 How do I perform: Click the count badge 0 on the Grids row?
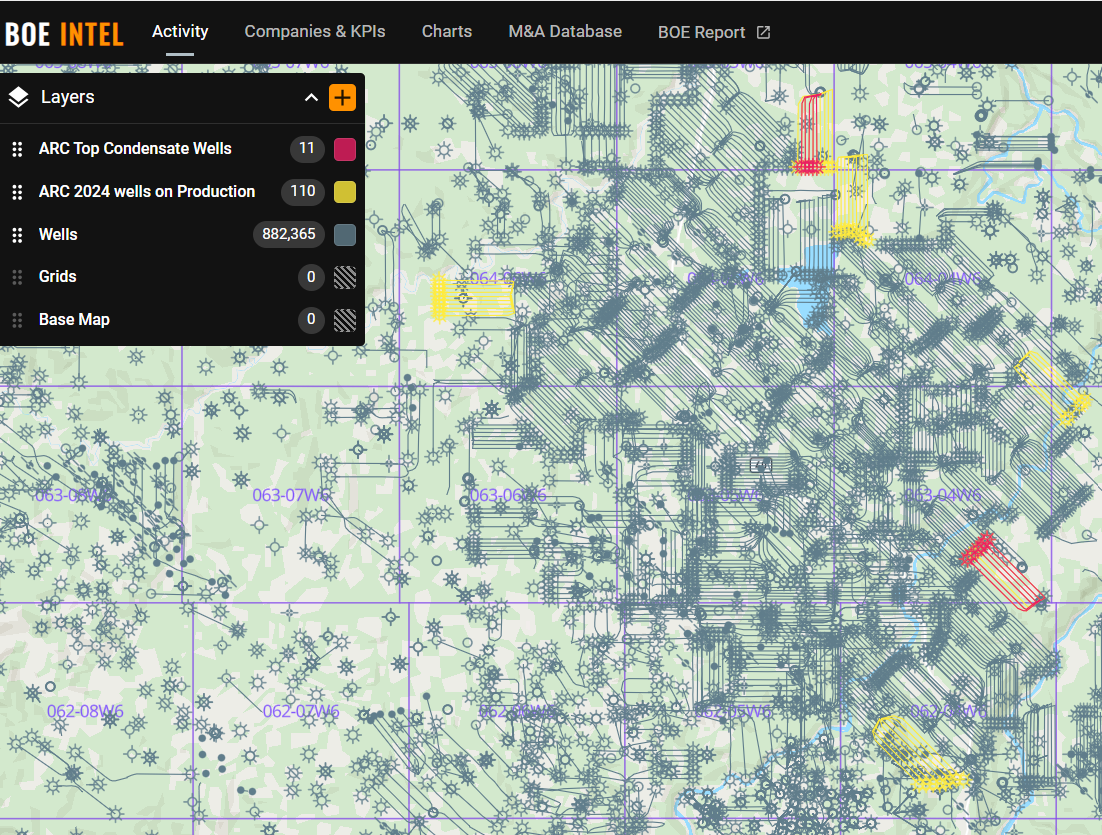[311, 277]
